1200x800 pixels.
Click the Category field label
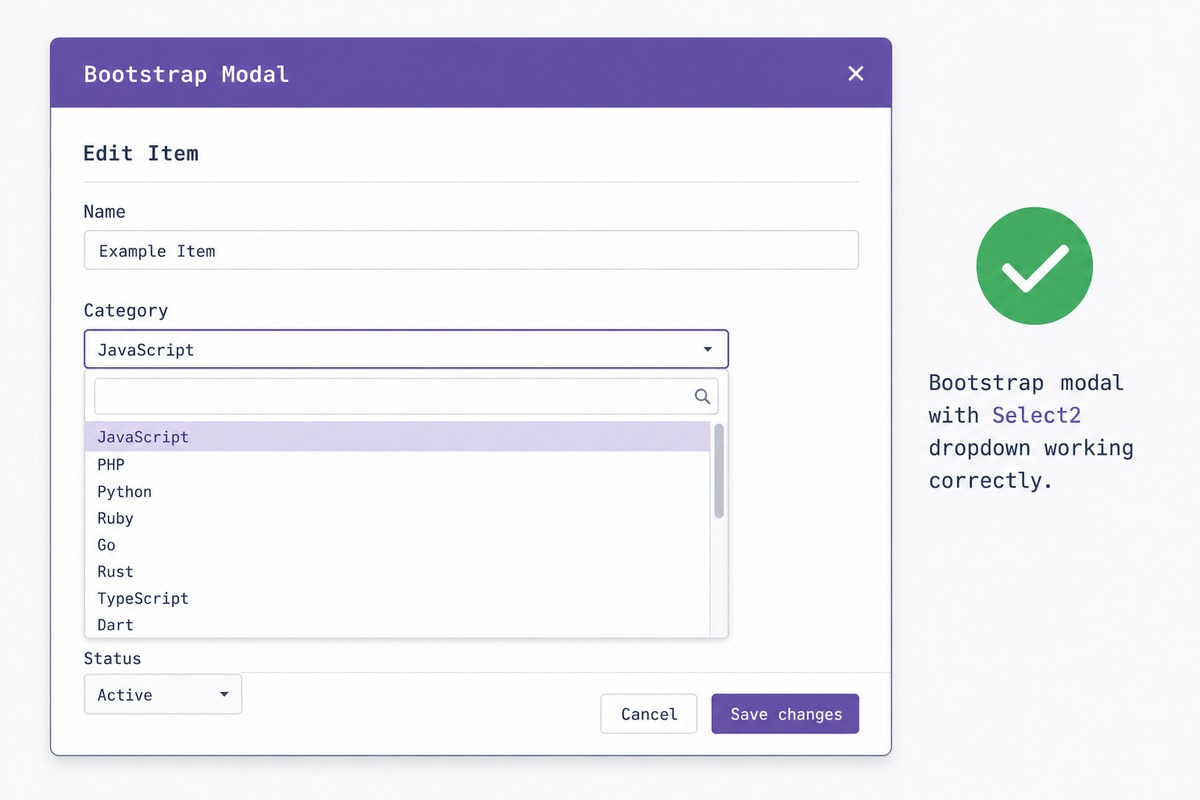[126, 311]
